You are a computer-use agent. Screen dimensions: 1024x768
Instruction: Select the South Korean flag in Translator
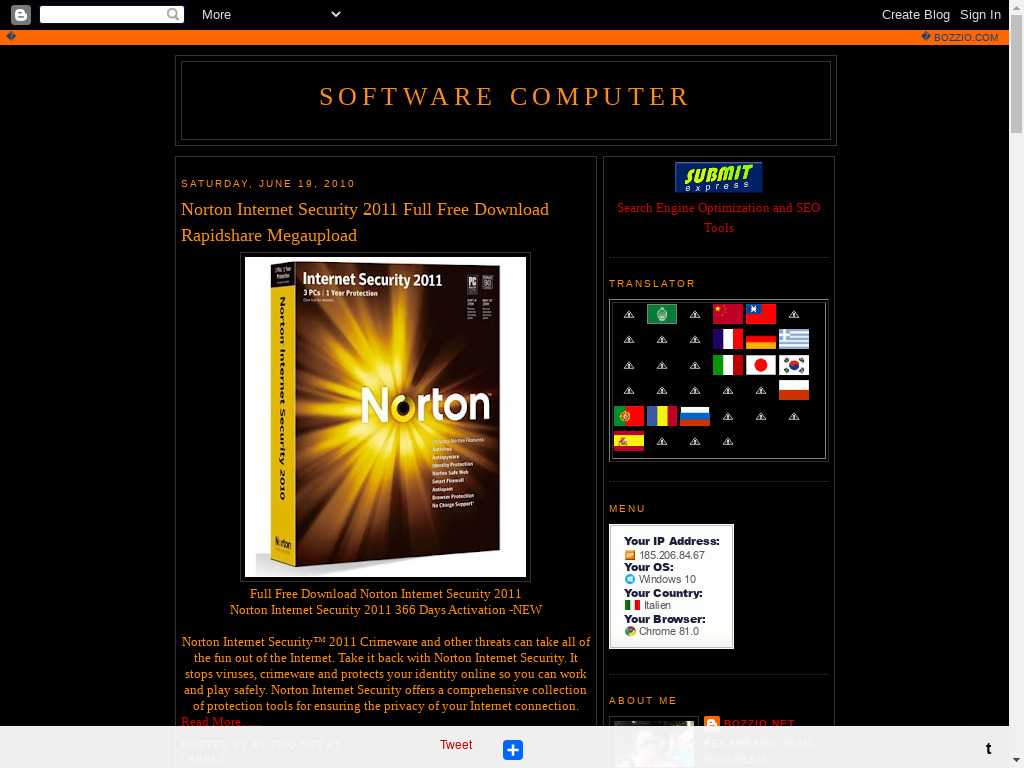coord(793,364)
